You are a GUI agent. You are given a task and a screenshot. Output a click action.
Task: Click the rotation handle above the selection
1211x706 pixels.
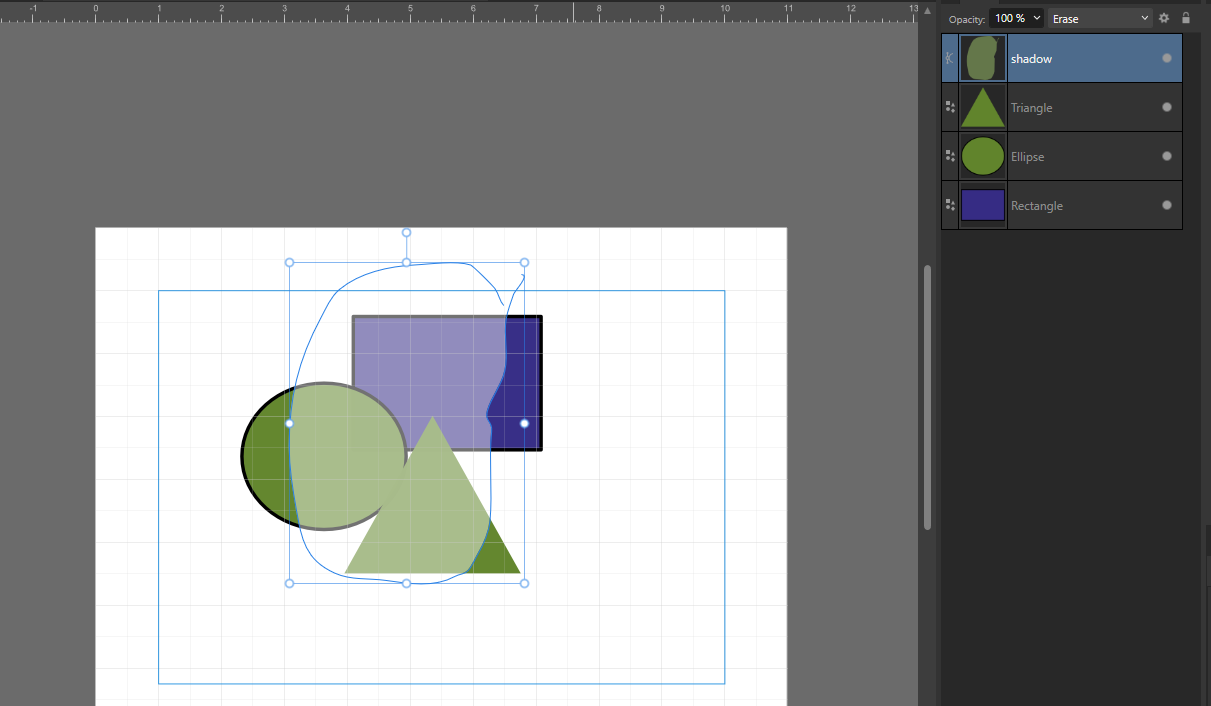click(406, 232)
